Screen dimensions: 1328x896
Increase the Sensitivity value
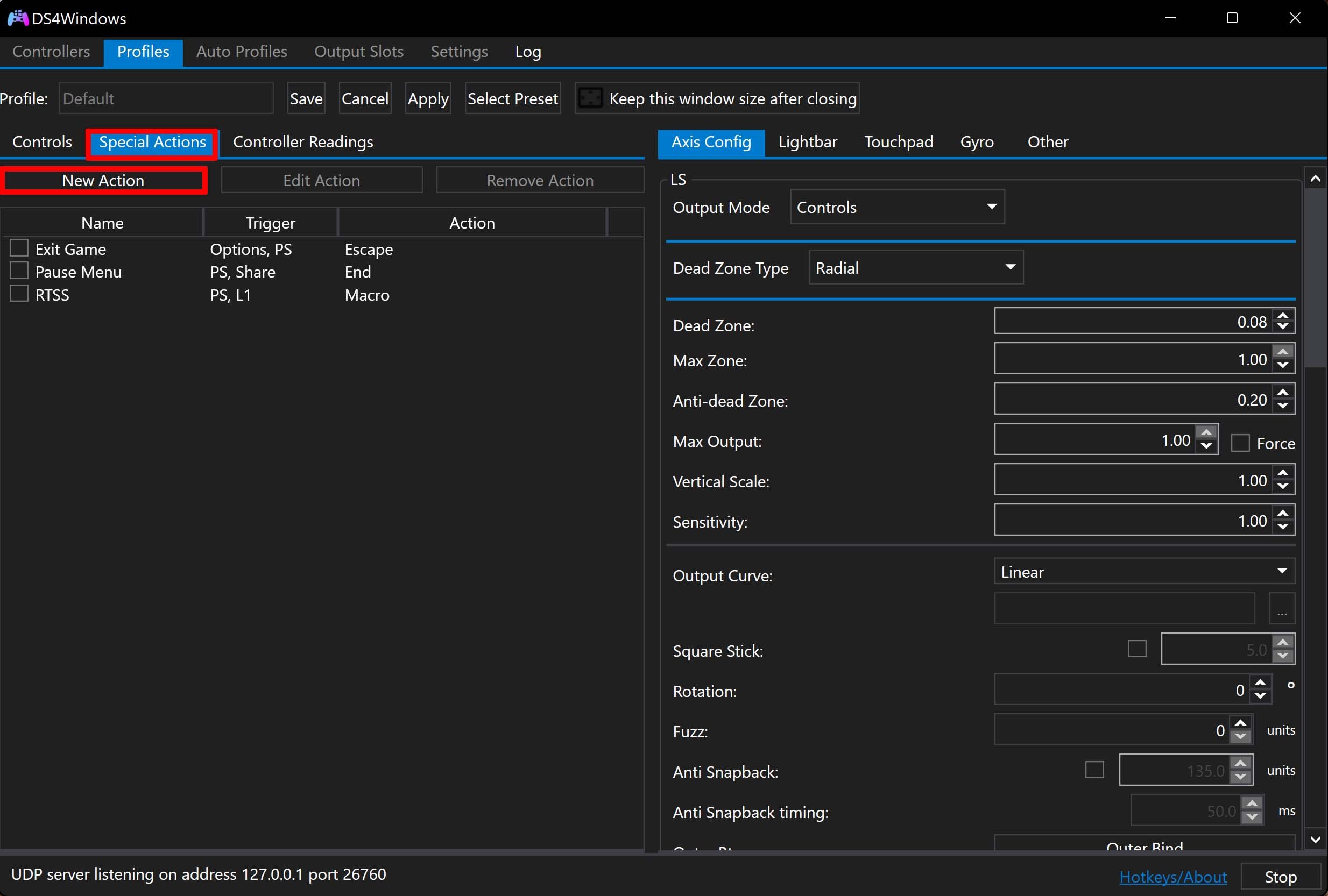coord(1283,514)
